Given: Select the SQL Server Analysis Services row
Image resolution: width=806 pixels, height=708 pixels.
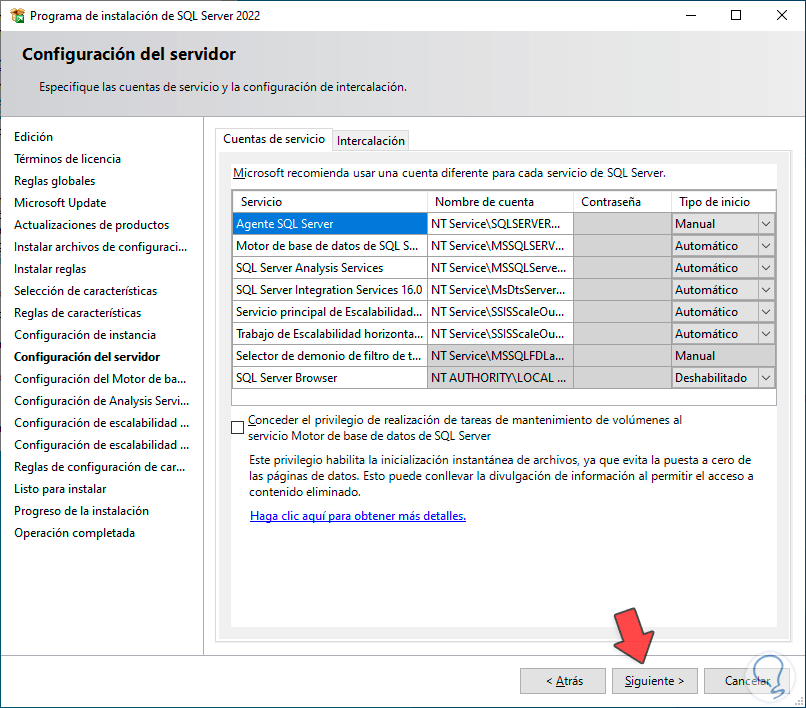Looking at the screenshot, I should point(329,268).
